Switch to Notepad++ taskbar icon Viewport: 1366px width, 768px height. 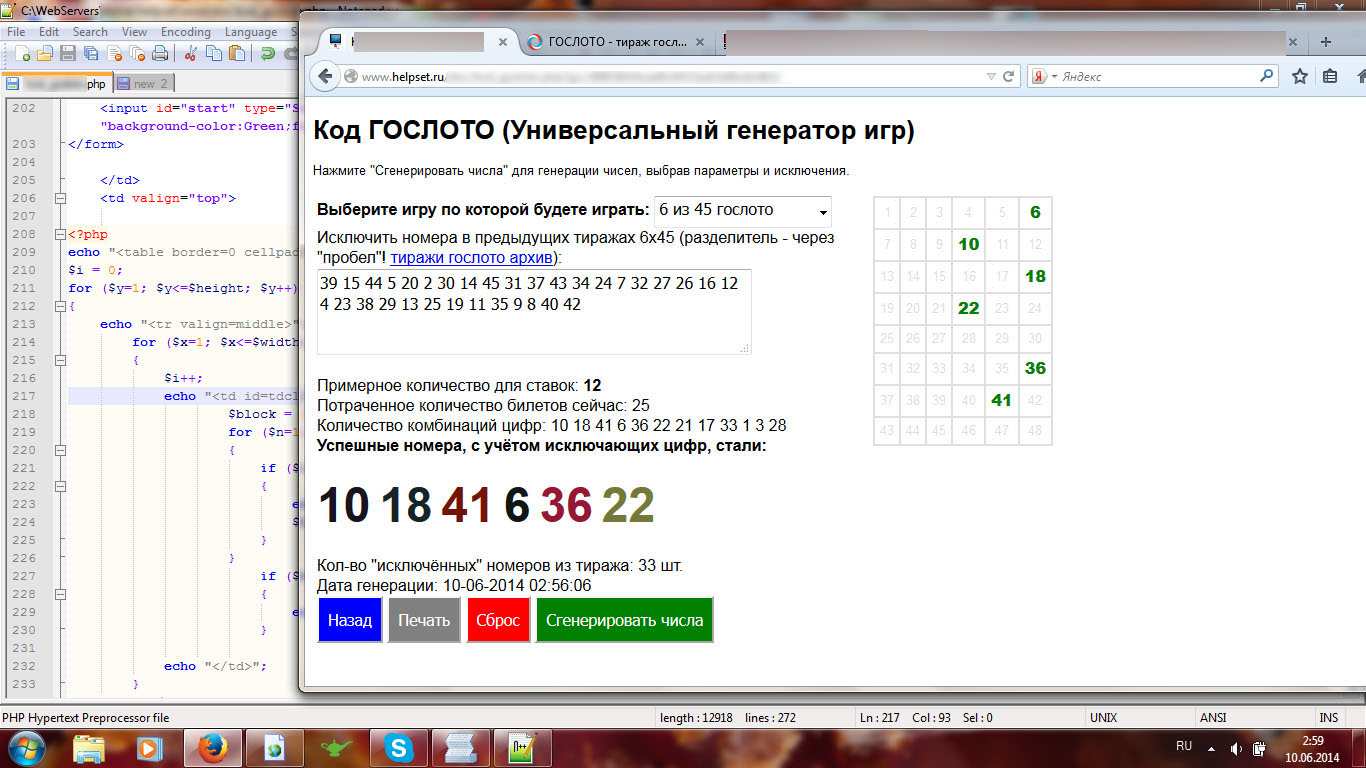pos(523,748)
